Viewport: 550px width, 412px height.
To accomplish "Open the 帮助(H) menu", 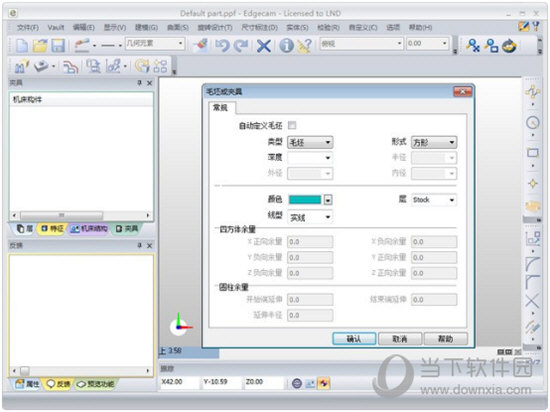I will tap(420, 27).
